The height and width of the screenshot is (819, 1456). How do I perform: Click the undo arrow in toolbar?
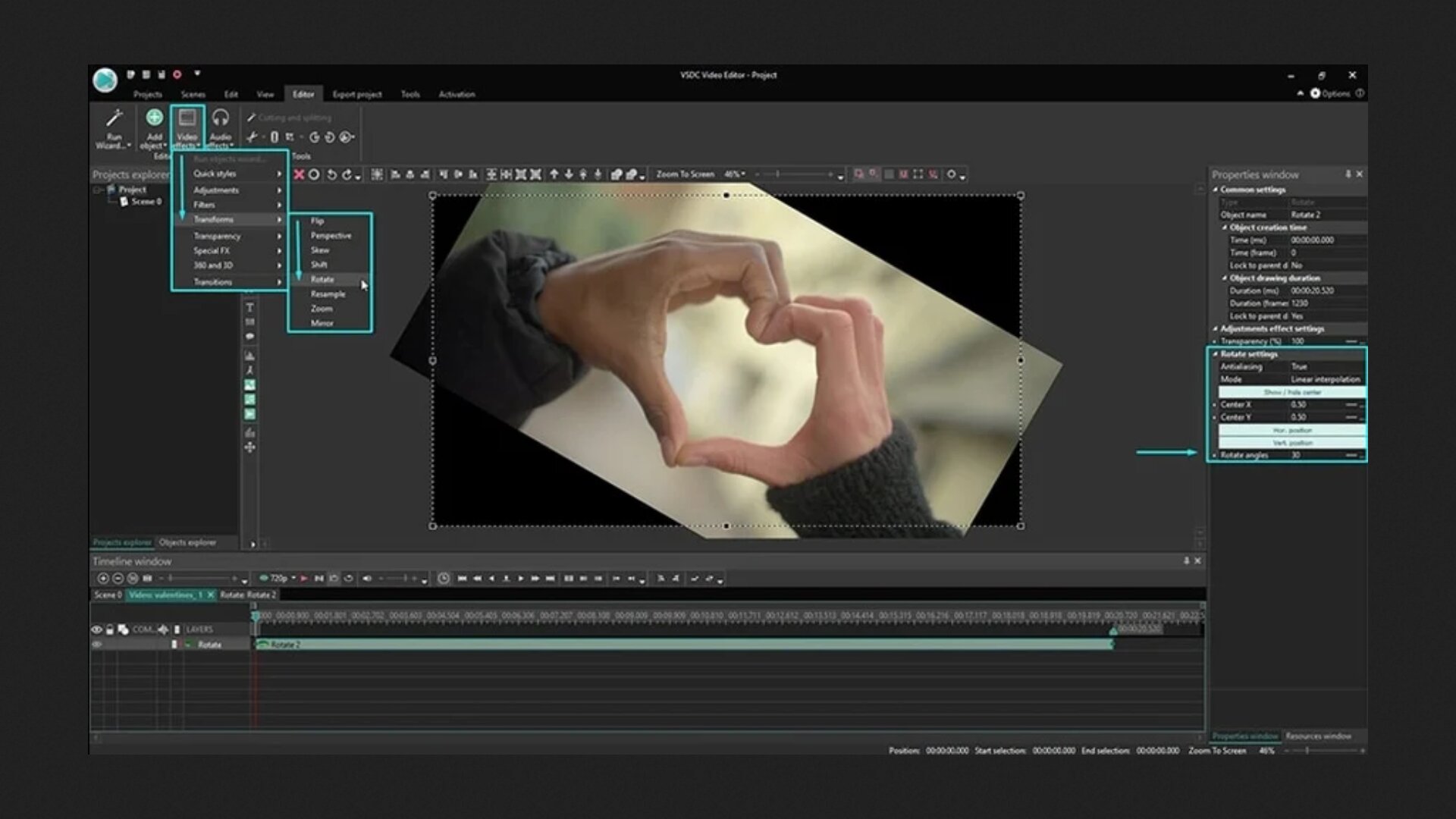click(331, 174)
